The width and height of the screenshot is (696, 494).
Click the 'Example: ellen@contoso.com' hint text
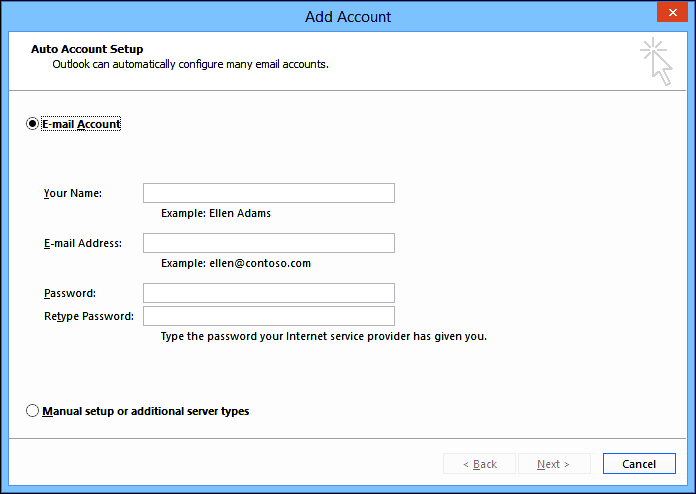click(236, 263)
